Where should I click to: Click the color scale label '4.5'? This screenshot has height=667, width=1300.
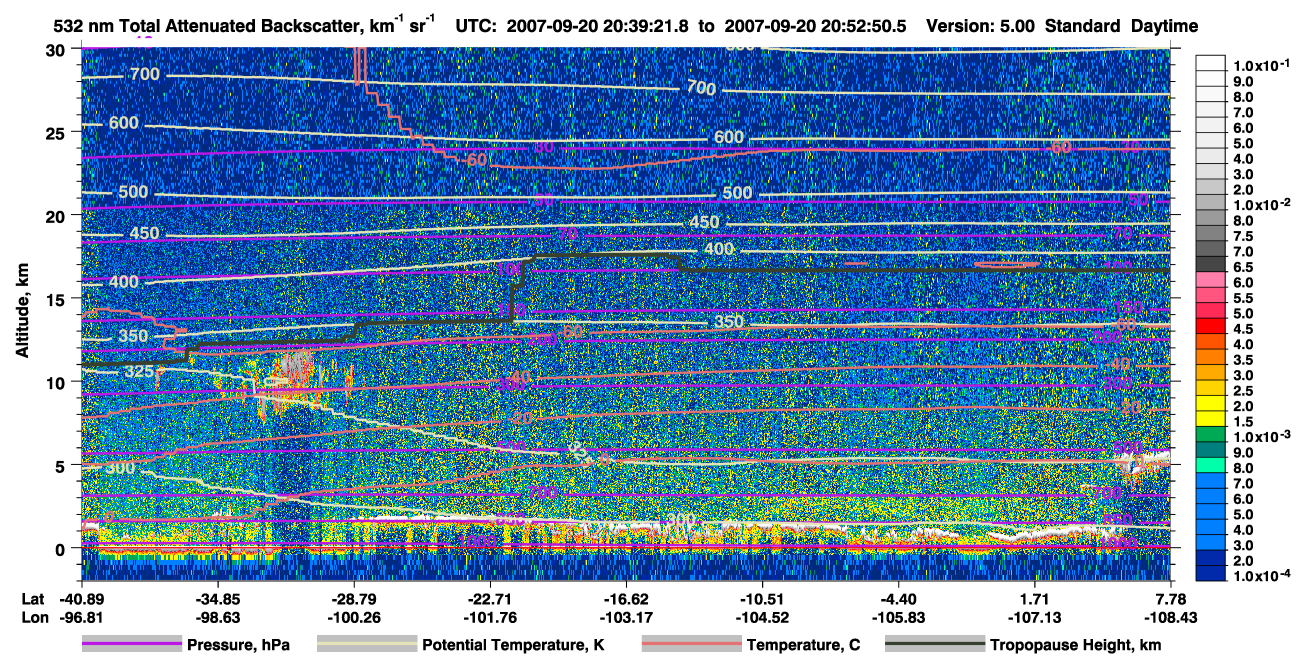coord(1244,329)
